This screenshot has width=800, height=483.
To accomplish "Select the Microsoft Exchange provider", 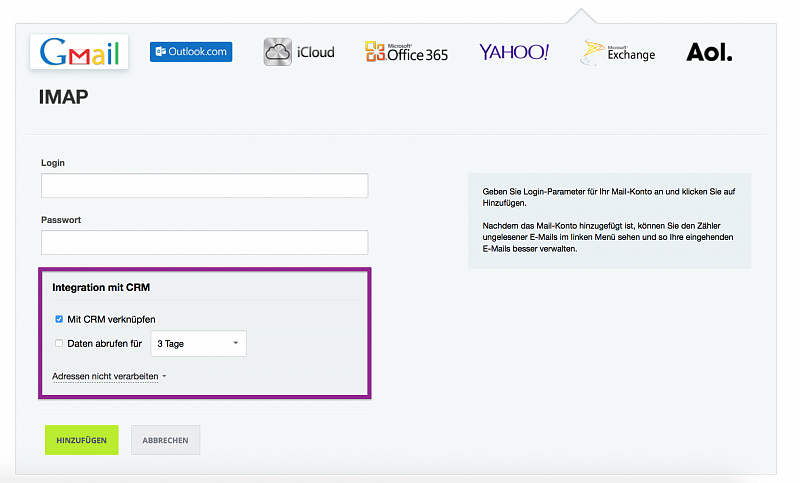I will pyautogui.click(x=617, y=53).
